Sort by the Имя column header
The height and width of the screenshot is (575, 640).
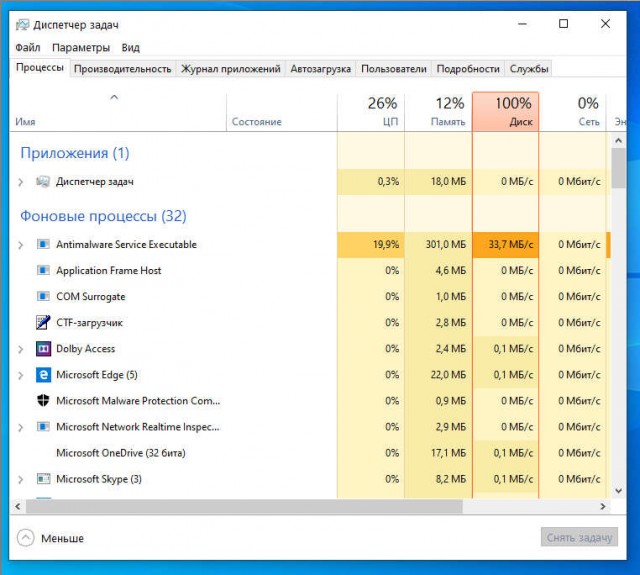[x=118, y=111]
